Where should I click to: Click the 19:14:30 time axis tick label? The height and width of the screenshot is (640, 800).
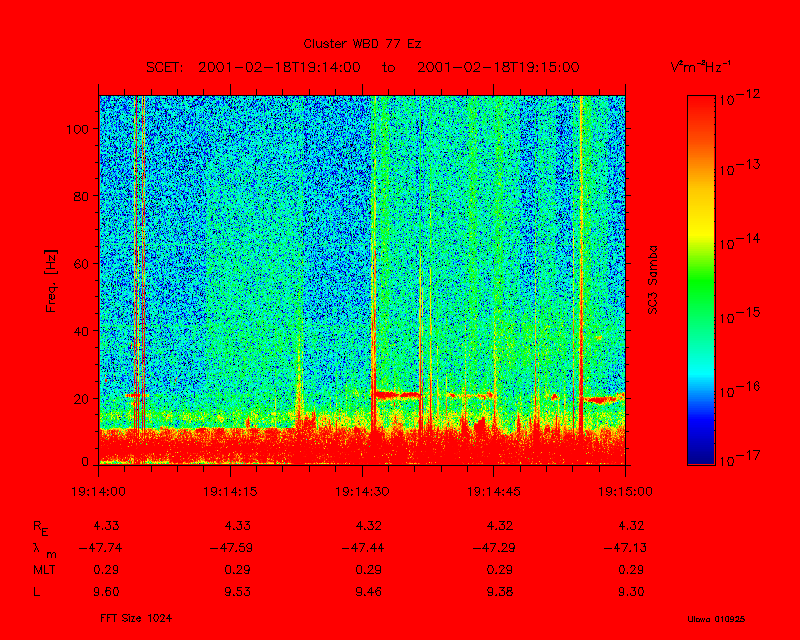click(362, 490)
